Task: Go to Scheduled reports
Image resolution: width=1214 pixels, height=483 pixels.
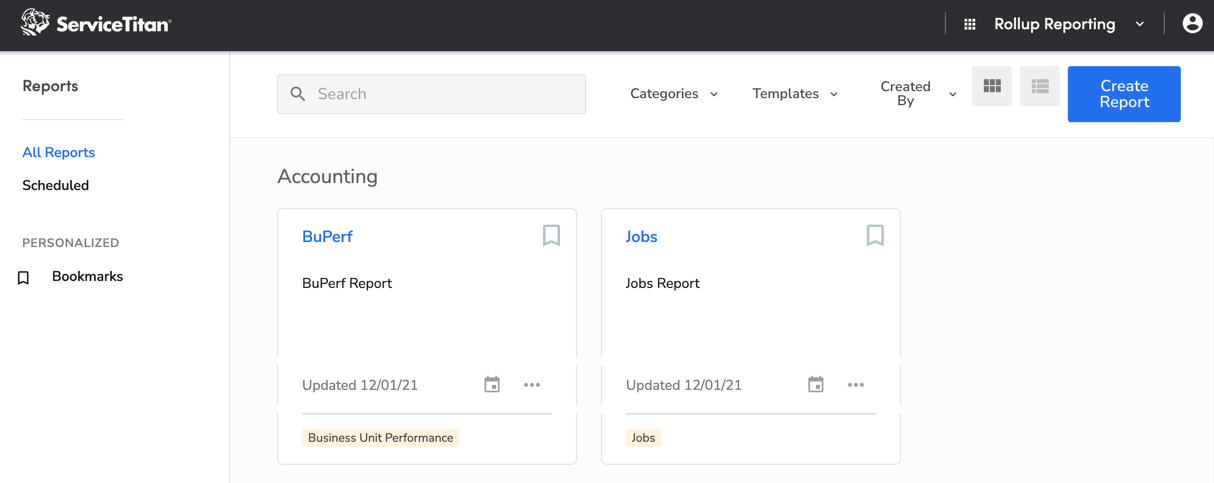Action: (56, 185)
